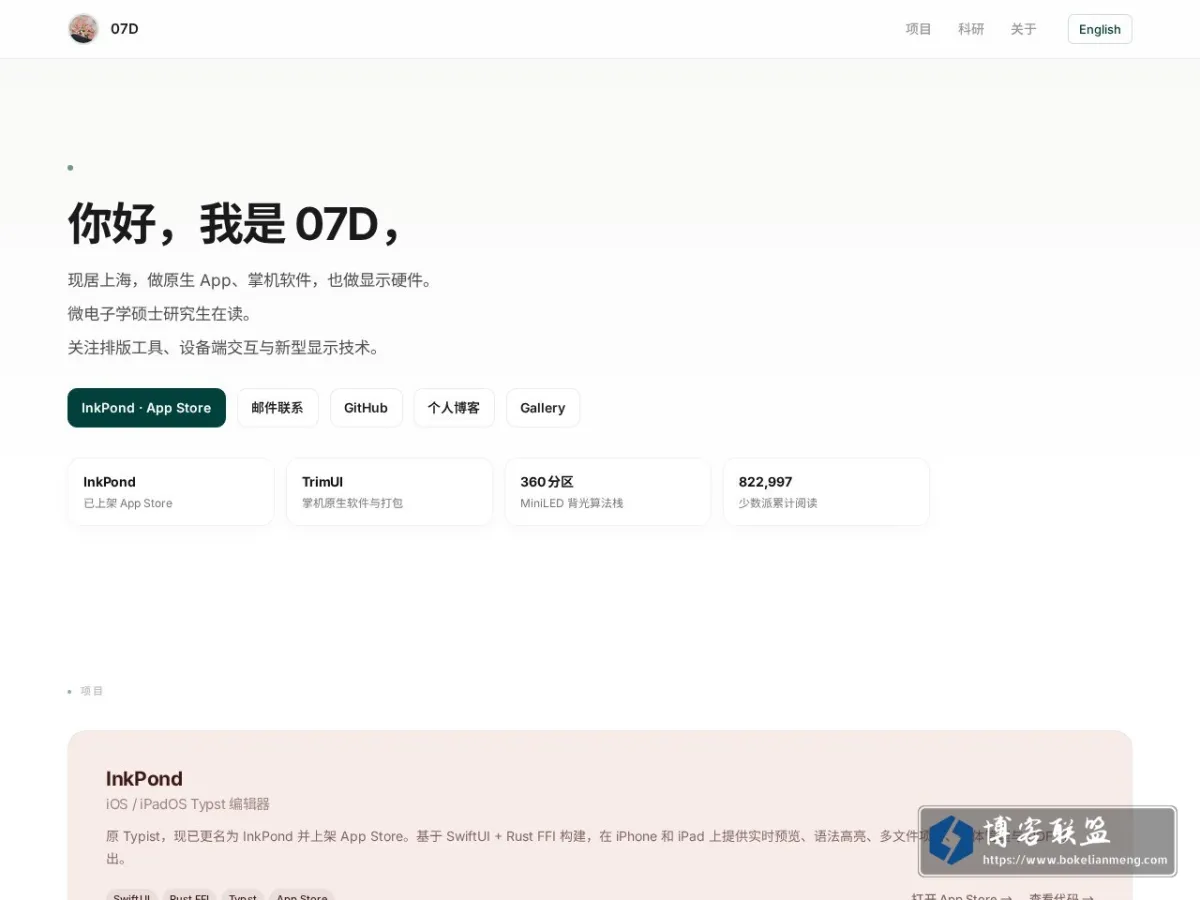Switch language with the English button
Viewport: 1200px width, 900px height.
pyautogui.click(x=1100, y=29)
